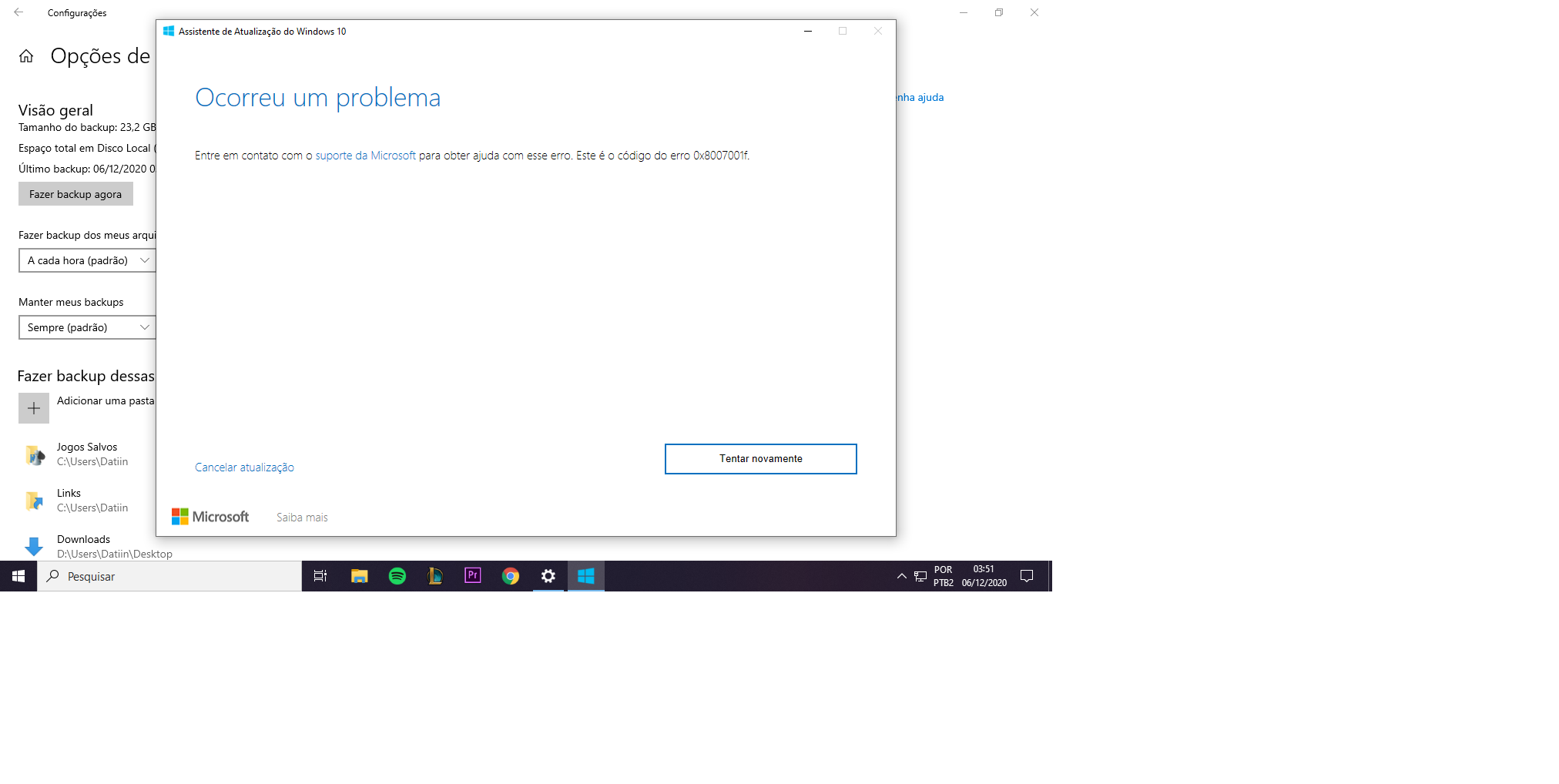Viewport: 1559px width, 784px height.
Task: Close the Configurações window
Action: [x=1034, y=12]
